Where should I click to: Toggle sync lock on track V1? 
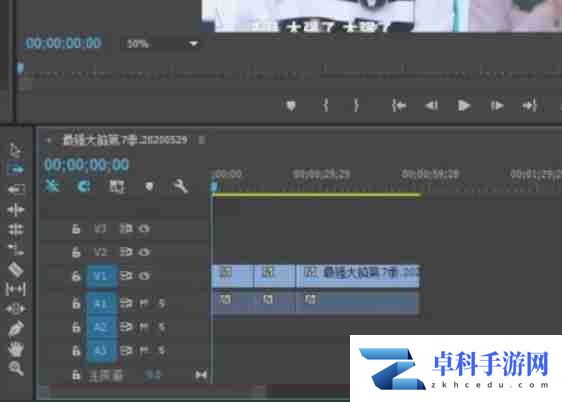click(x=126, y=276)
